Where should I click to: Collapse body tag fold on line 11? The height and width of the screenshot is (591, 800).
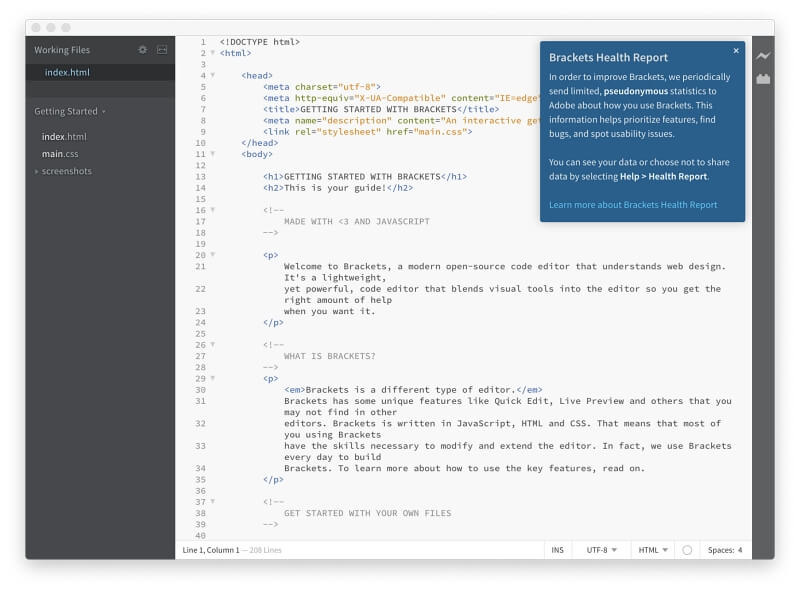(x=213, y=154)
